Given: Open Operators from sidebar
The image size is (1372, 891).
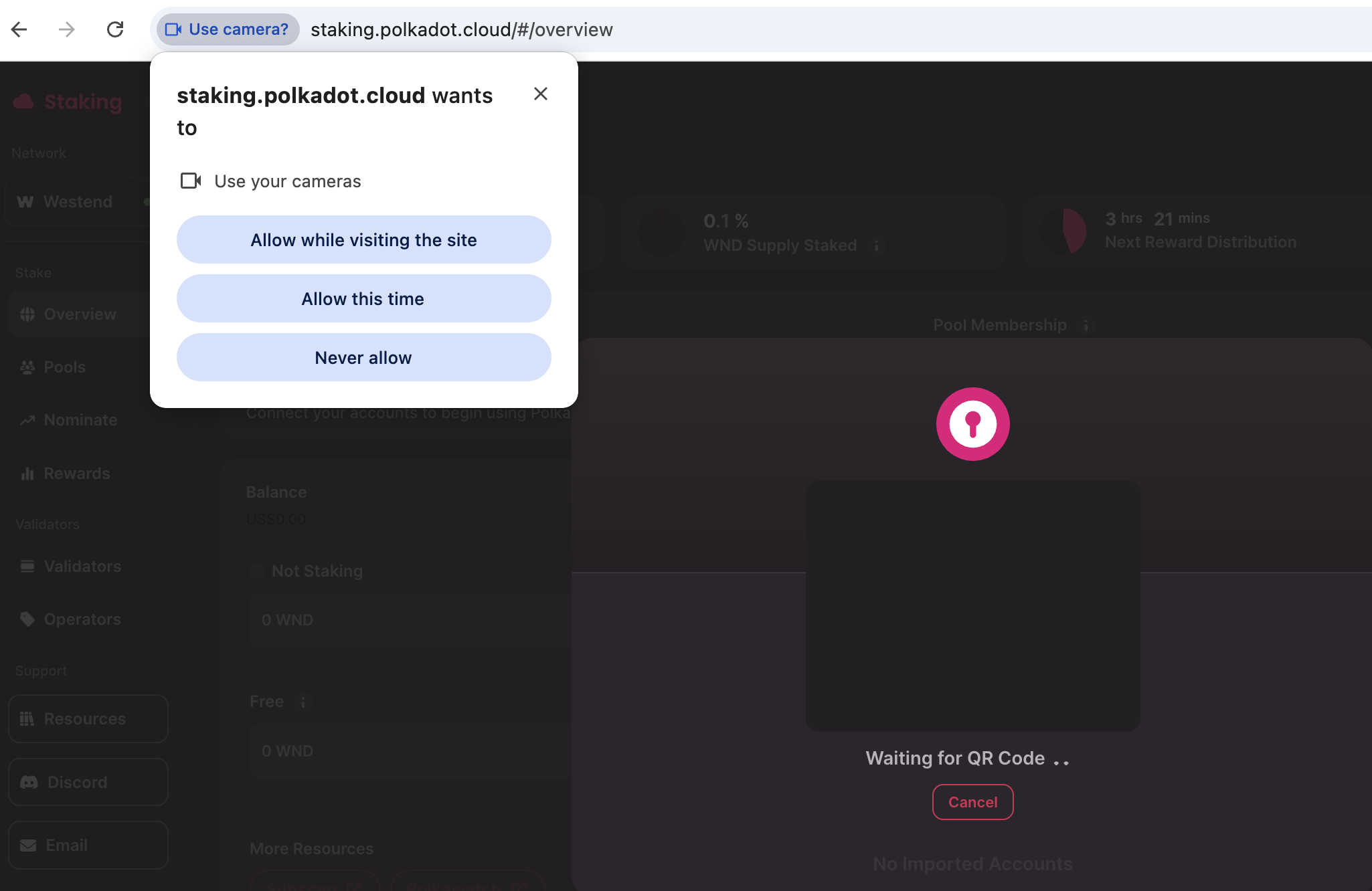Looking at the screenshot, I should (82, 619).
